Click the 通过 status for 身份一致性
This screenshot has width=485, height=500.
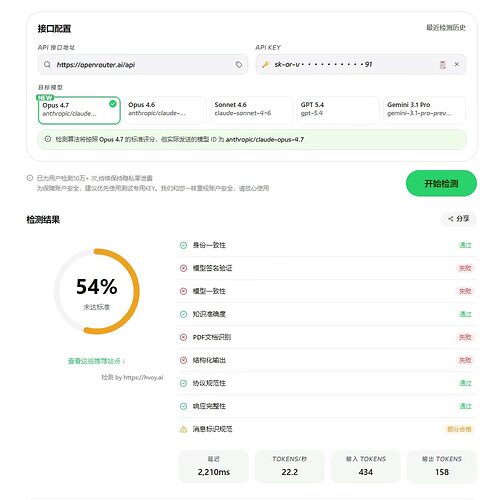coord(465,245)
